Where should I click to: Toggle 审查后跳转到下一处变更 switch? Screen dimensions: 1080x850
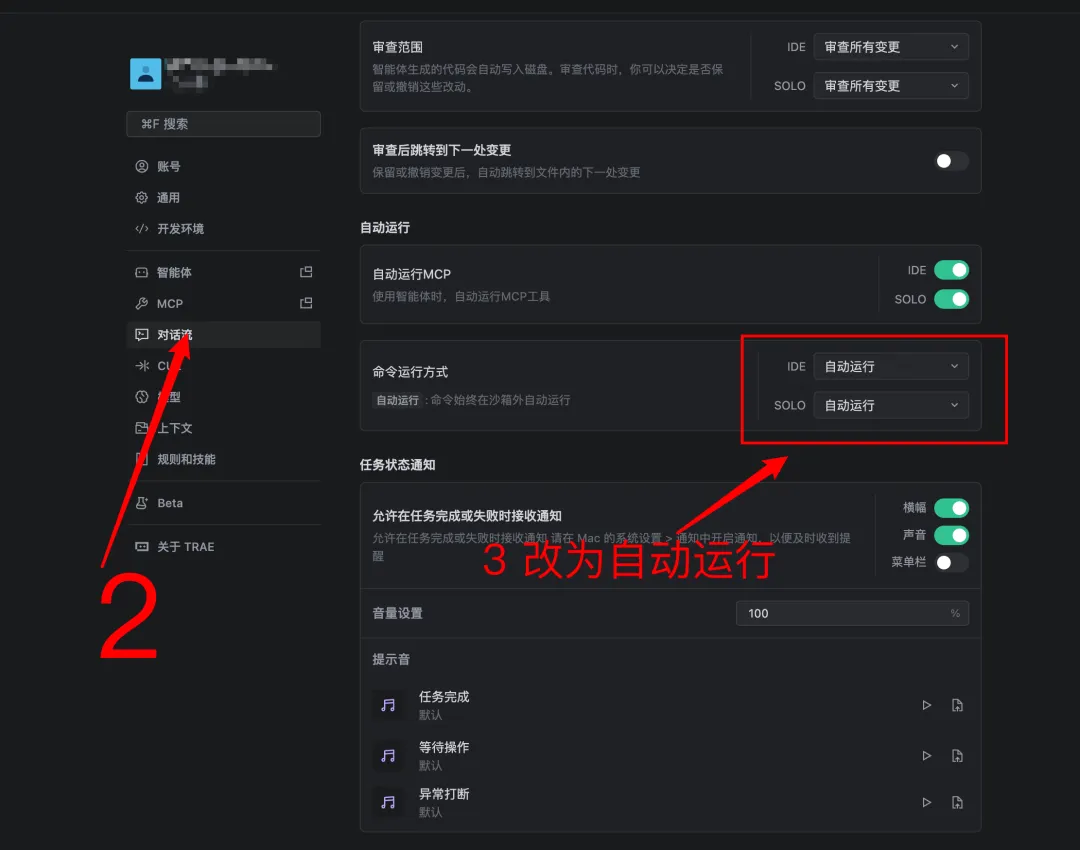951,160
